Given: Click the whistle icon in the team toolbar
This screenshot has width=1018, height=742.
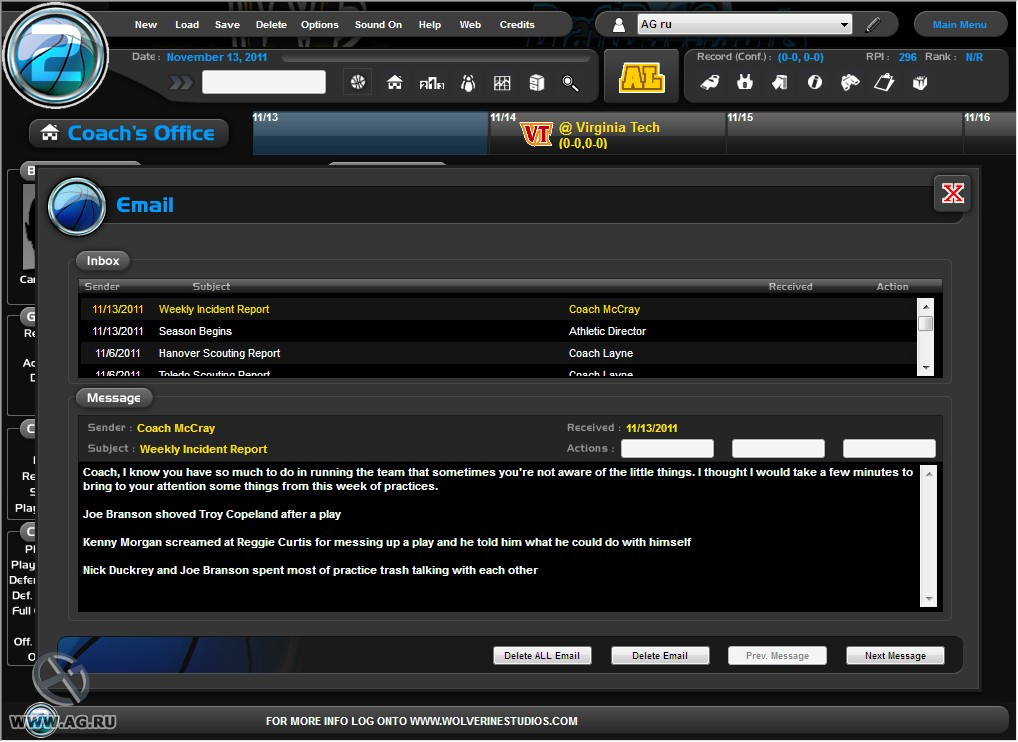Looking at the screenshot, I should (710, 82).
